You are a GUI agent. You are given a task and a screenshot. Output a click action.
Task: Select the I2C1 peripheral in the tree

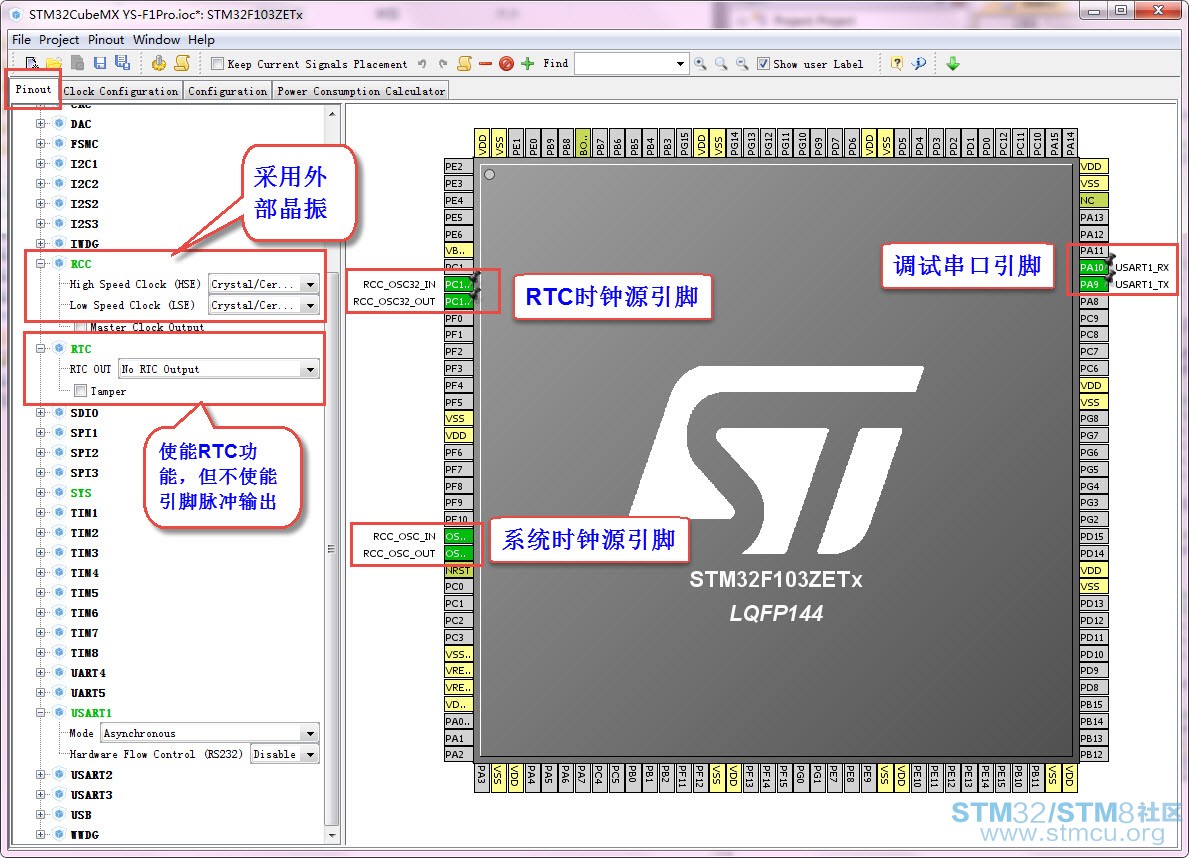coord(84,163)
